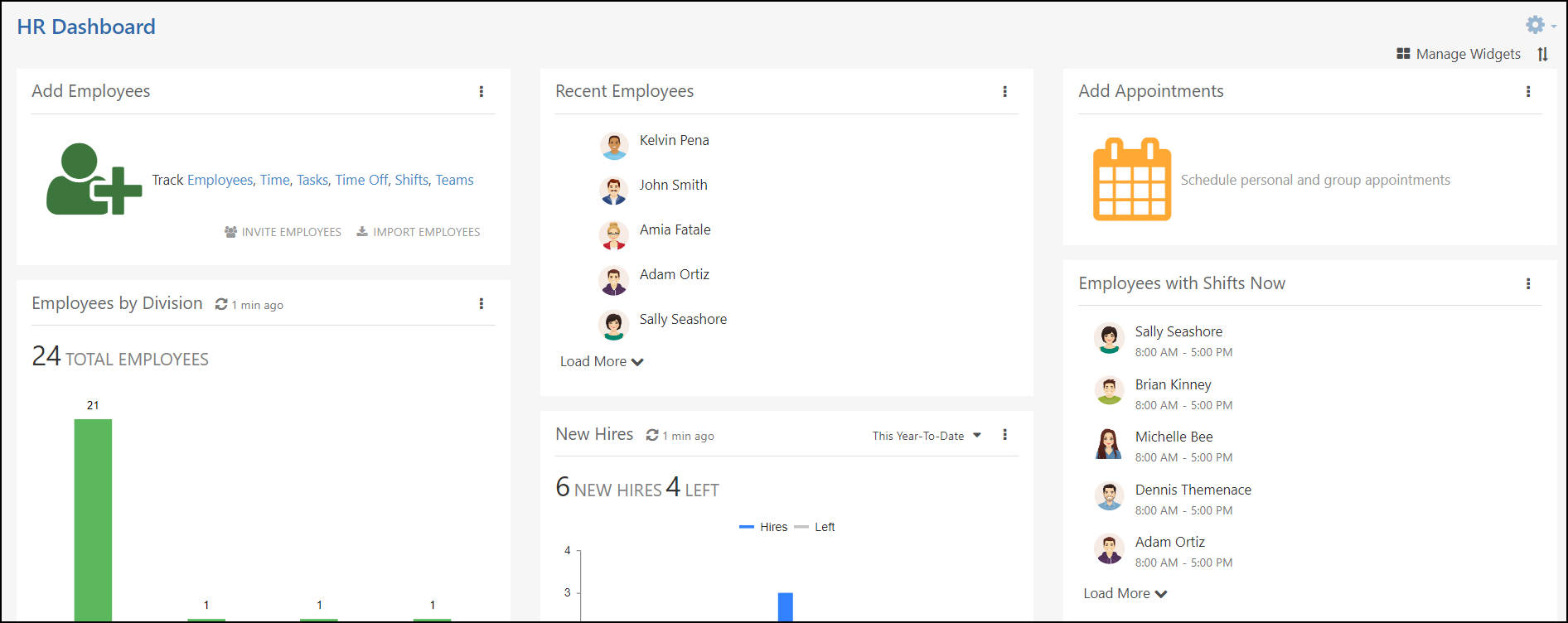
Task: Click Adam Ortiz's avatar in Recent Employees
Action: pyautogui.click(x=614, y=280)
